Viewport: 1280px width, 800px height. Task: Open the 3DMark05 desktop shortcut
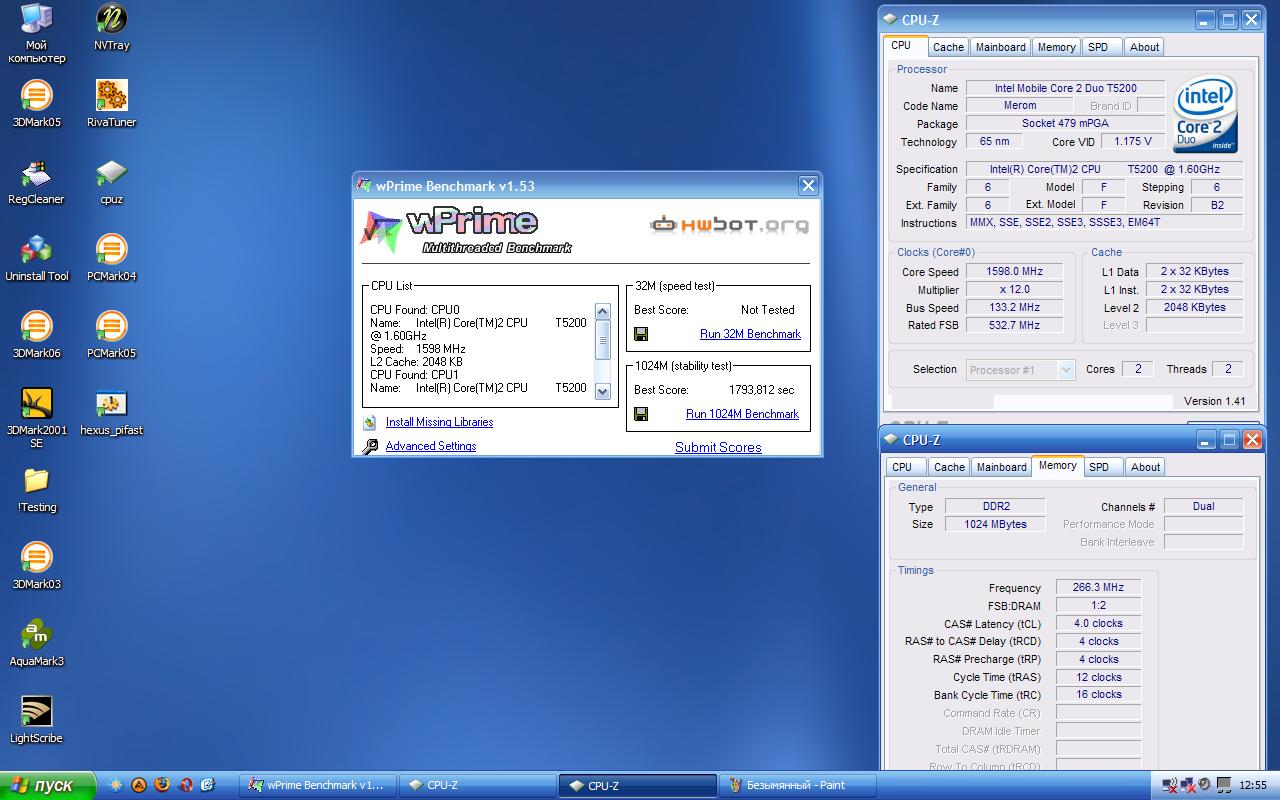tap(36, 104)
